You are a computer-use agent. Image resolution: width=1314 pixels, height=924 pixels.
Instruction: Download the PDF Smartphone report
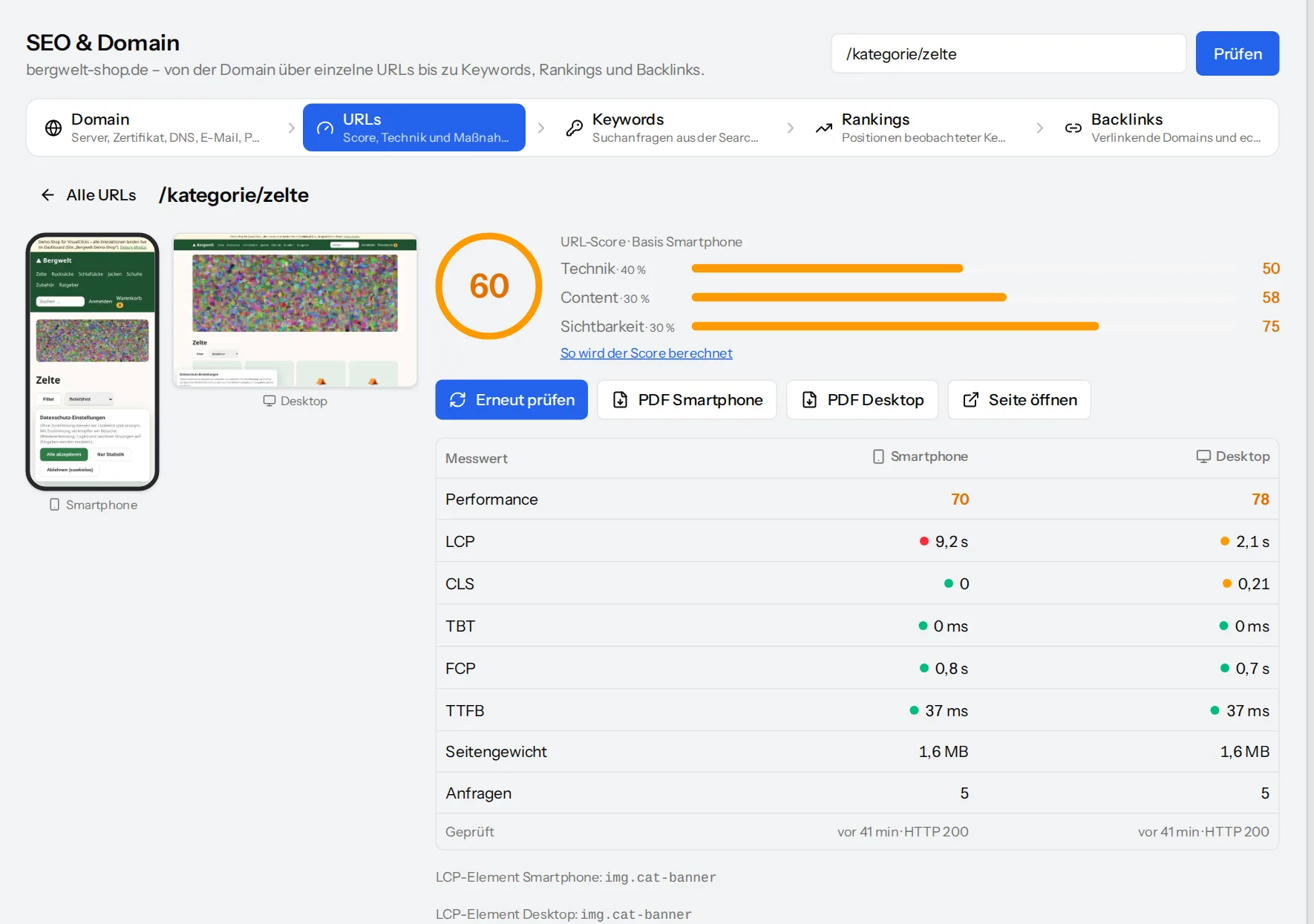click(x=687, y=400)
